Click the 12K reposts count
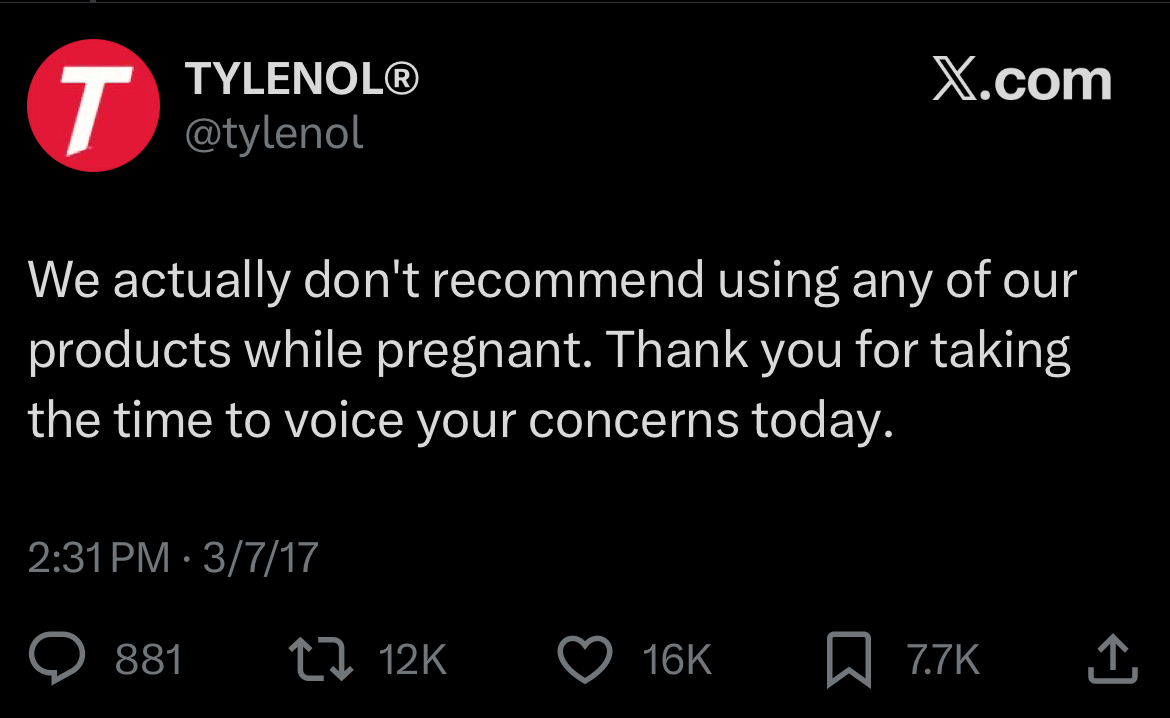1170x718 pixels. tap(412, 660)
